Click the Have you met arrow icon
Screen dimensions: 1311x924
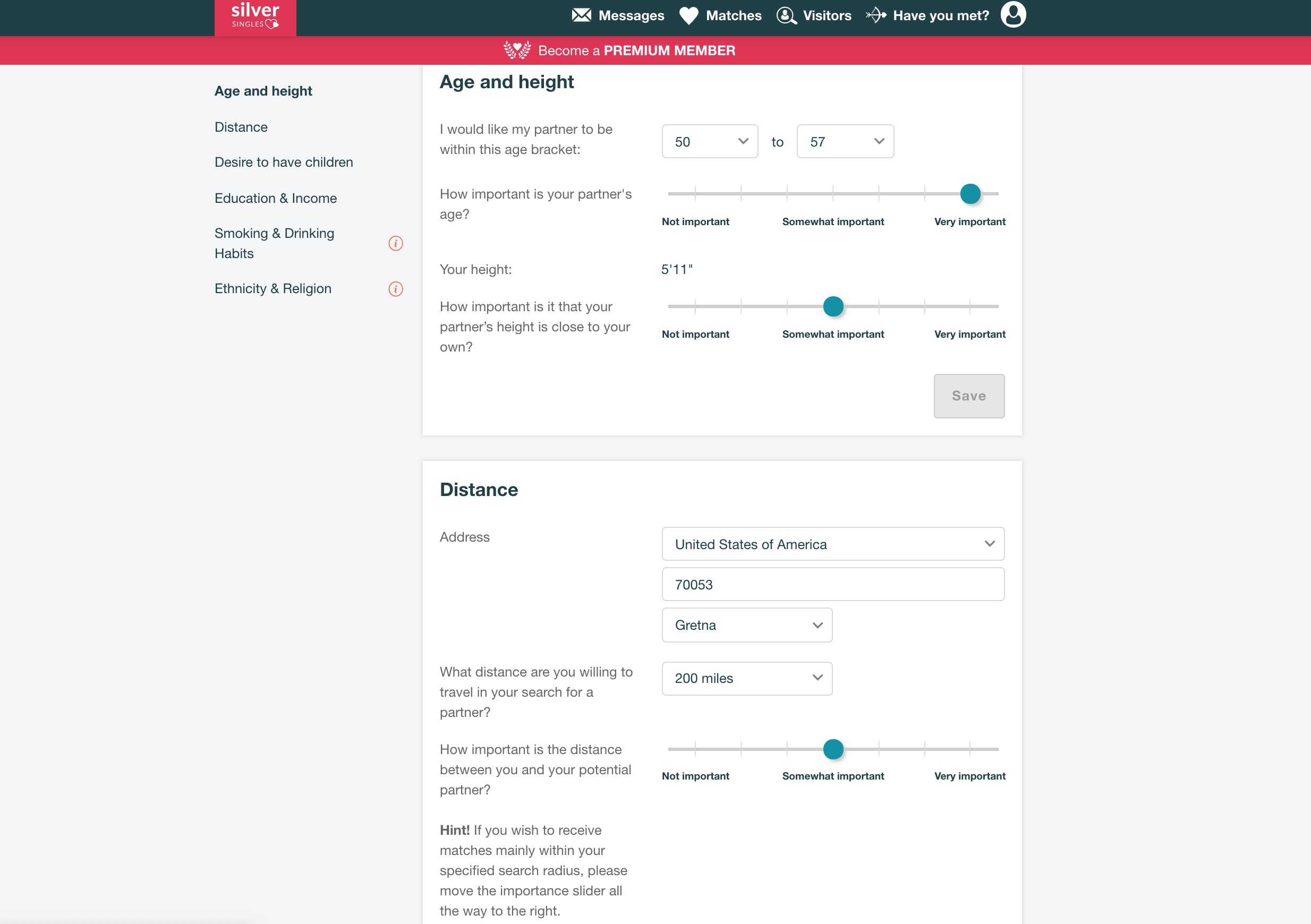[876, 15]
